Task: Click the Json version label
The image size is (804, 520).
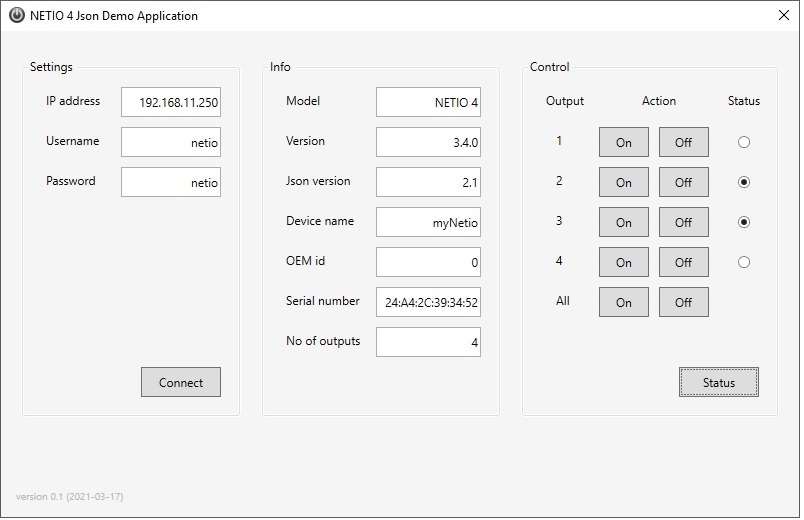Action: (318, 181)
